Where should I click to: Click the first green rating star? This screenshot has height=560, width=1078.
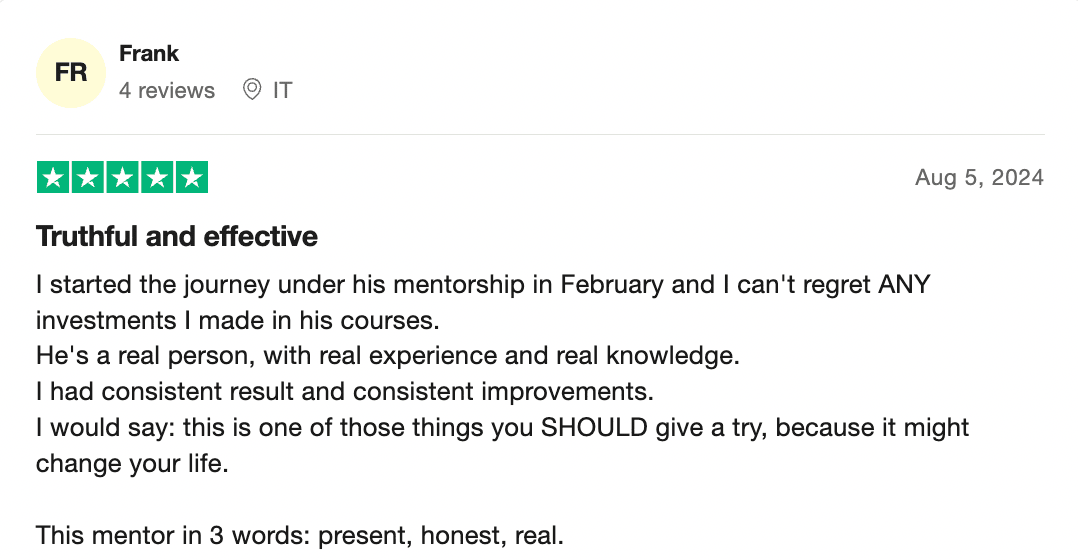click(53, 178)
